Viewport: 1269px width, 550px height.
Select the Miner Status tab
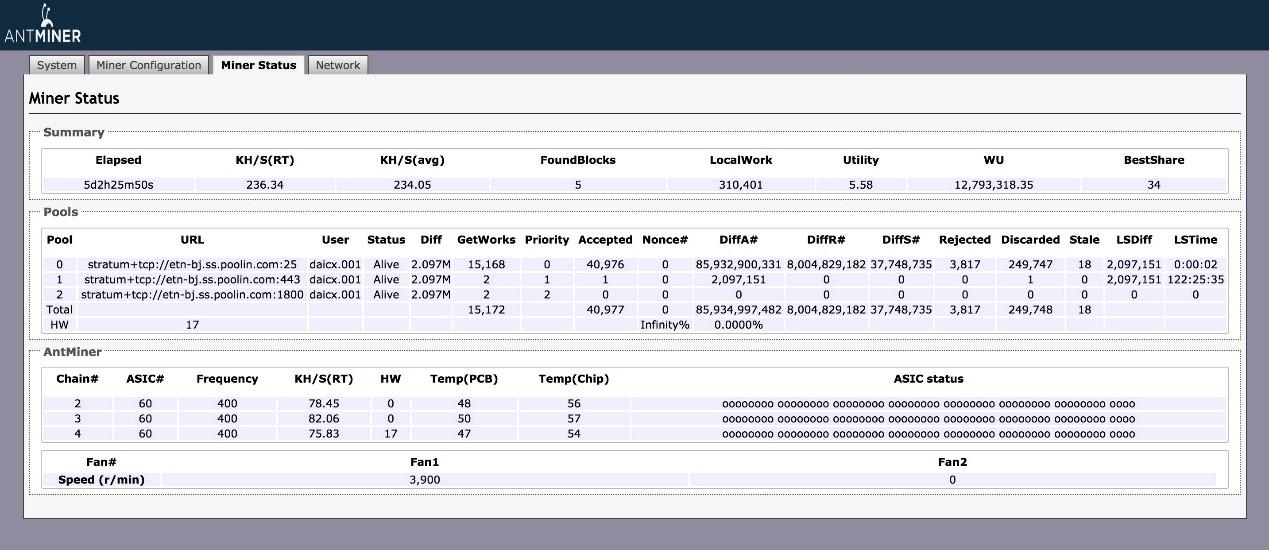(259, 65)
